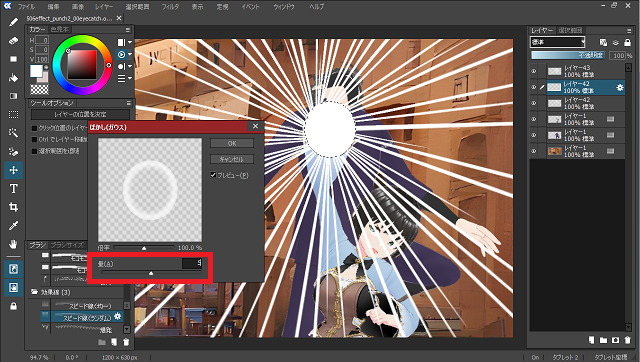
Task: Click new brush page icon in brush panel
Action: (114, 342)
